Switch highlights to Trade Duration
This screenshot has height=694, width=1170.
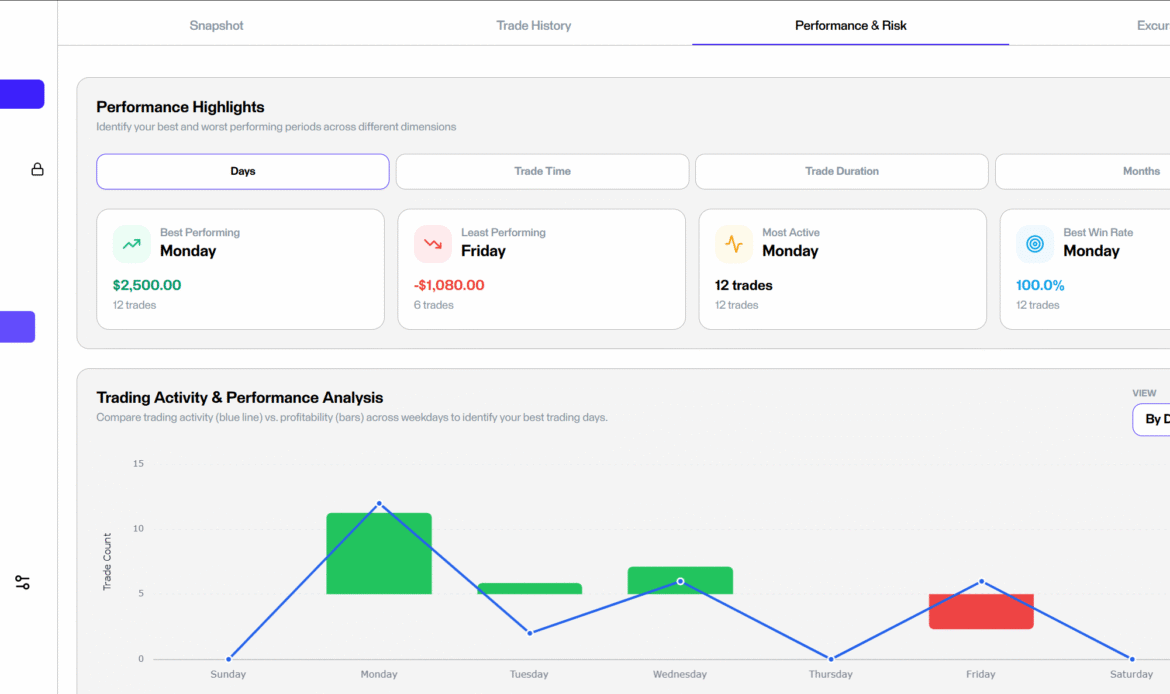[x=841, y=171]
